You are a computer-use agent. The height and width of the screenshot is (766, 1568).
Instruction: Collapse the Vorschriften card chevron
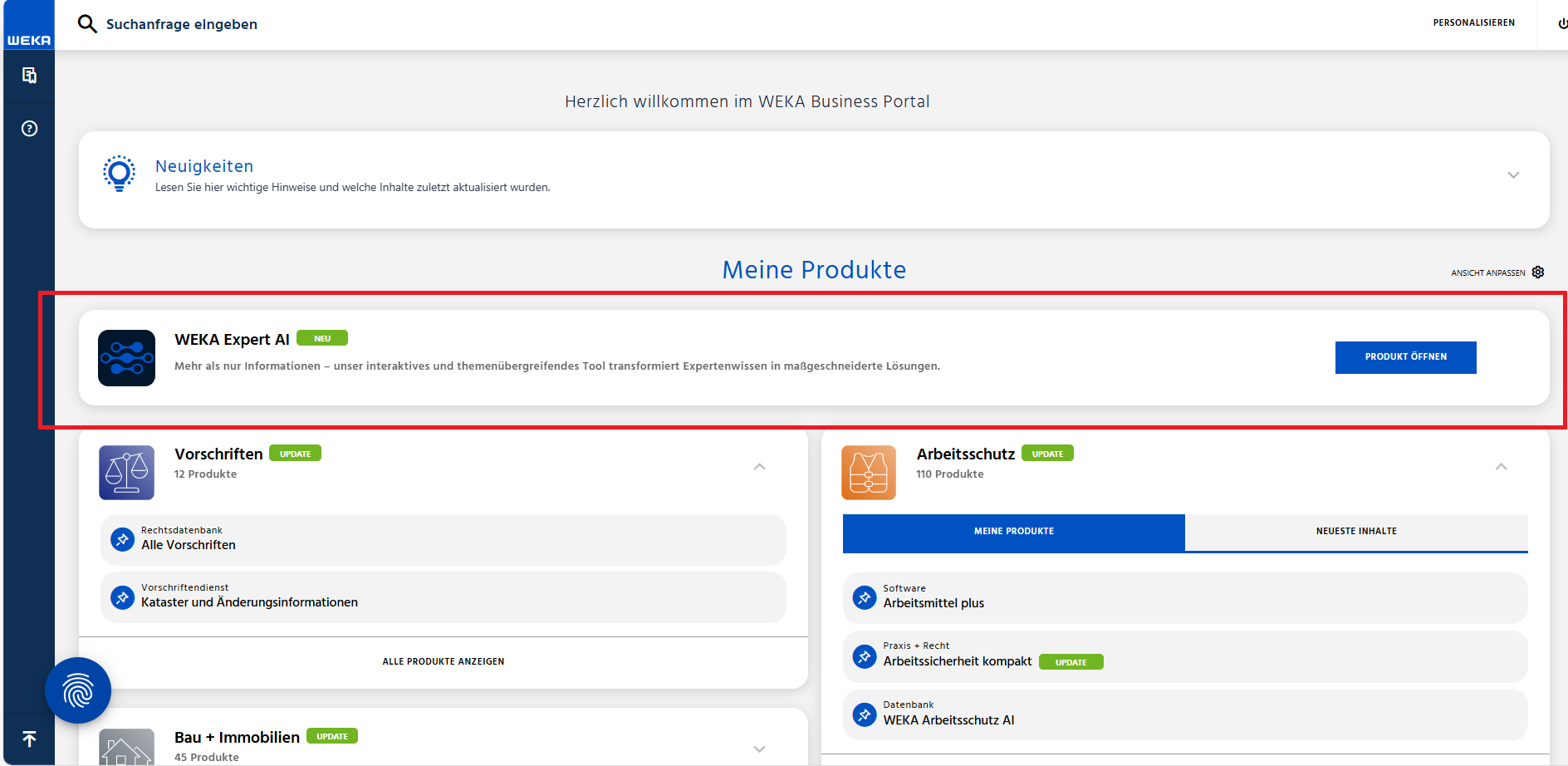tap(759, 467)
